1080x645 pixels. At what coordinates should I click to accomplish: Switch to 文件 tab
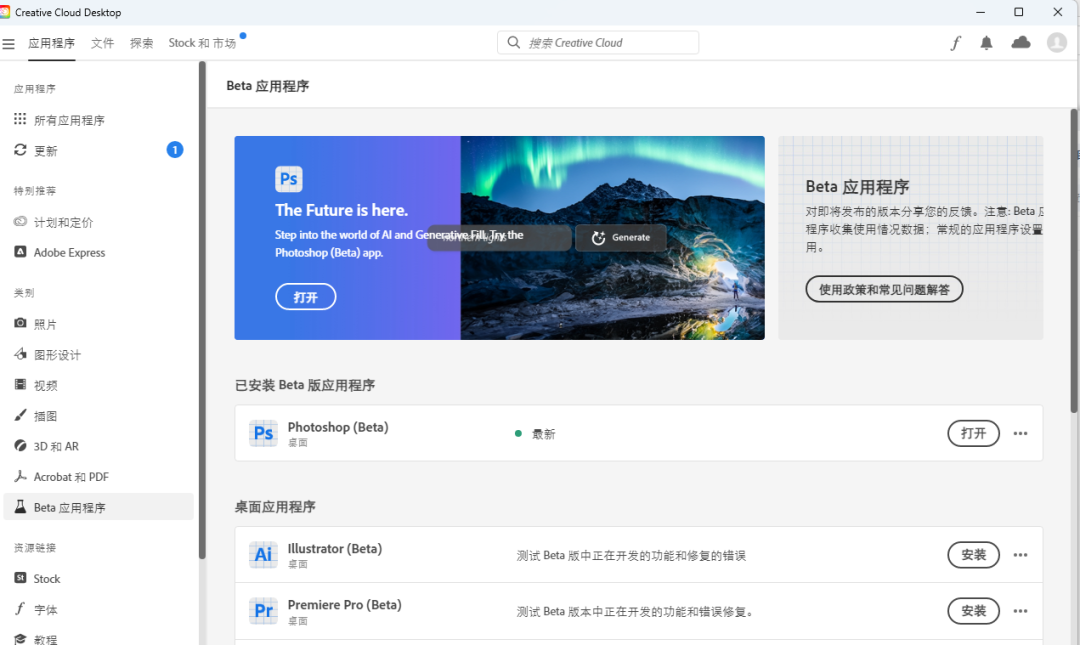tap(103, 43)
